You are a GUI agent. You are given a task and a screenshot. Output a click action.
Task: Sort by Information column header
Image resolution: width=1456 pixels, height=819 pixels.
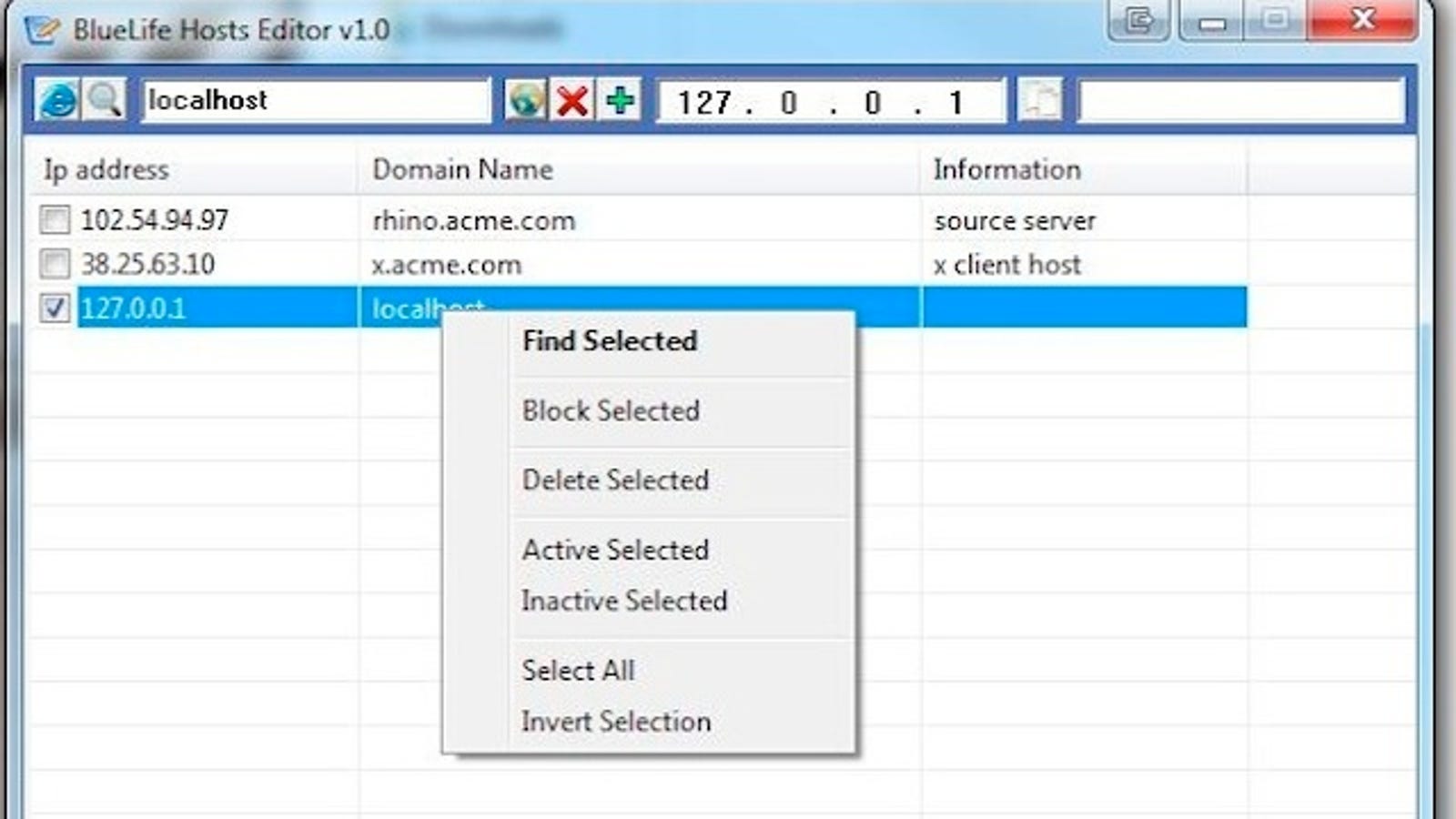click(1083, 169)
